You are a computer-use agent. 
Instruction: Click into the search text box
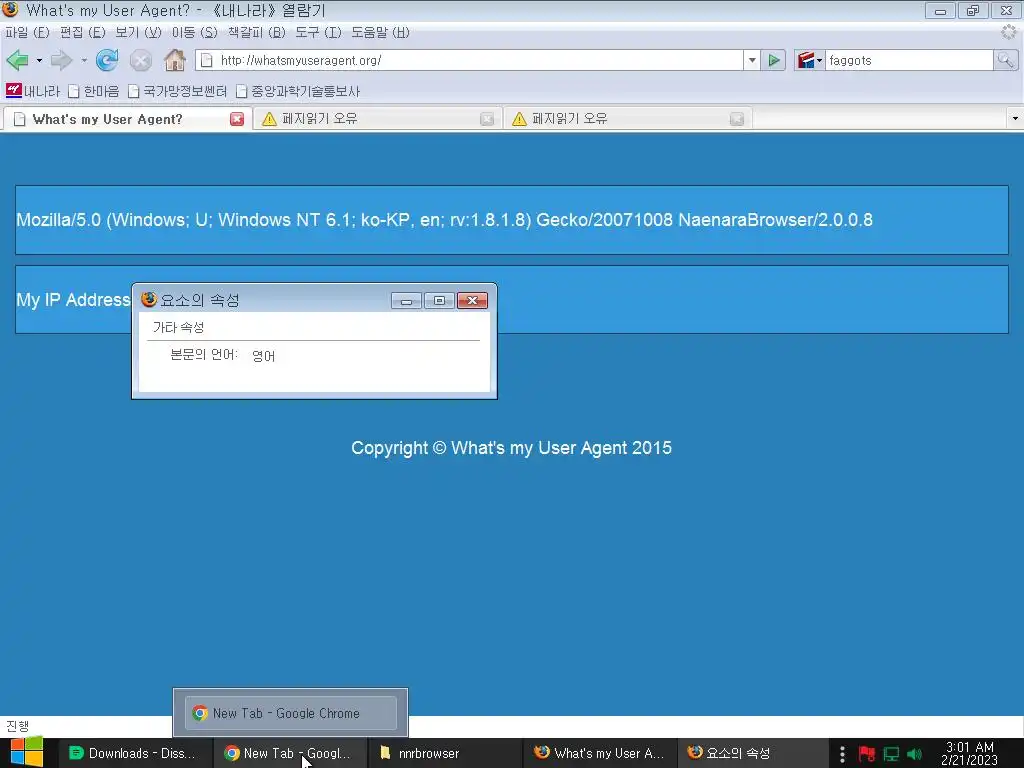pos(909,60)
